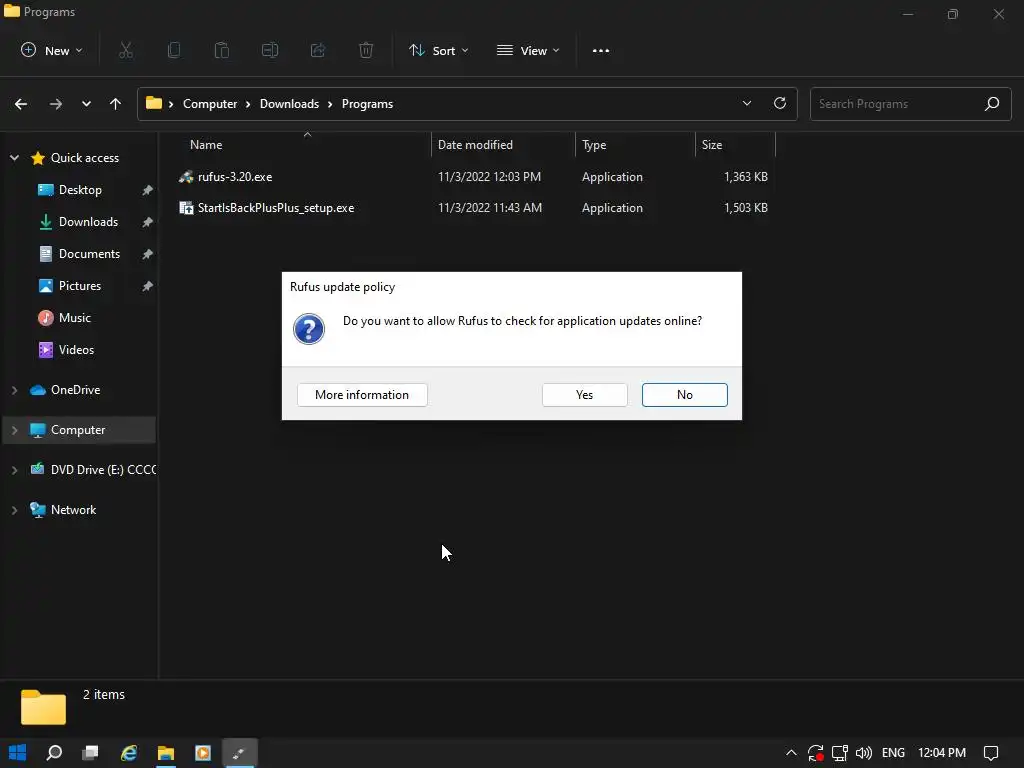Click the search magnifier in Search Programs
This screenshot has width=1024, height=768.
(x=991, y=103)
